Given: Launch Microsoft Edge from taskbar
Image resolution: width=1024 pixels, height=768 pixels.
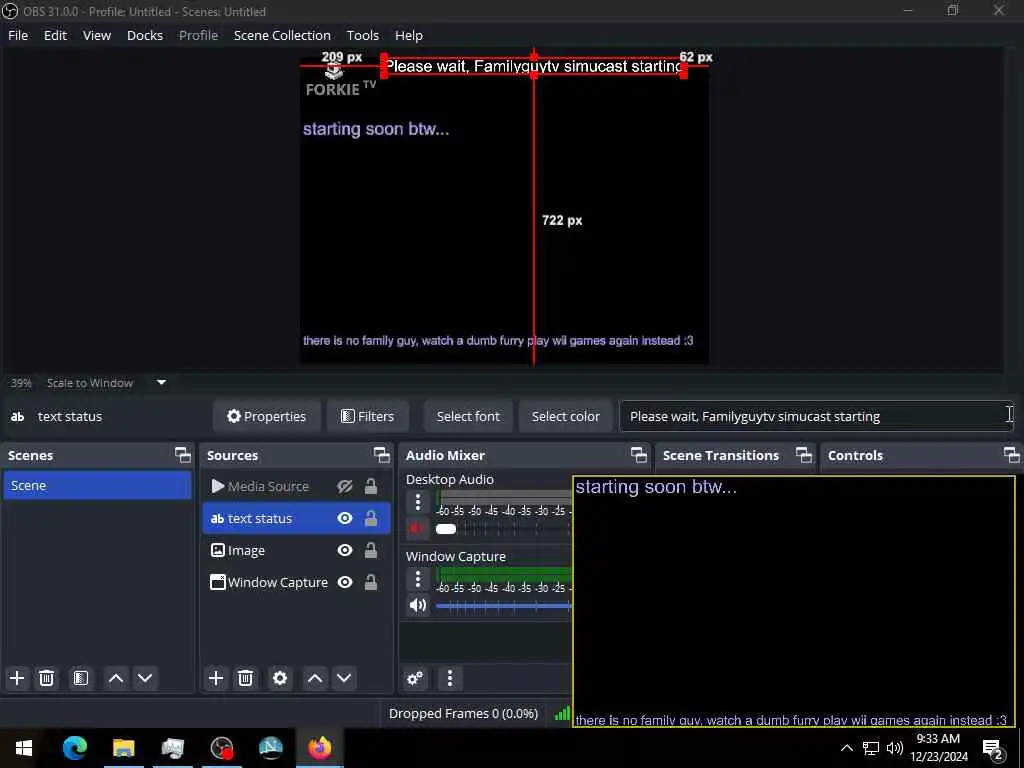Looking at the screenshot, I should [x=74, y=748].
